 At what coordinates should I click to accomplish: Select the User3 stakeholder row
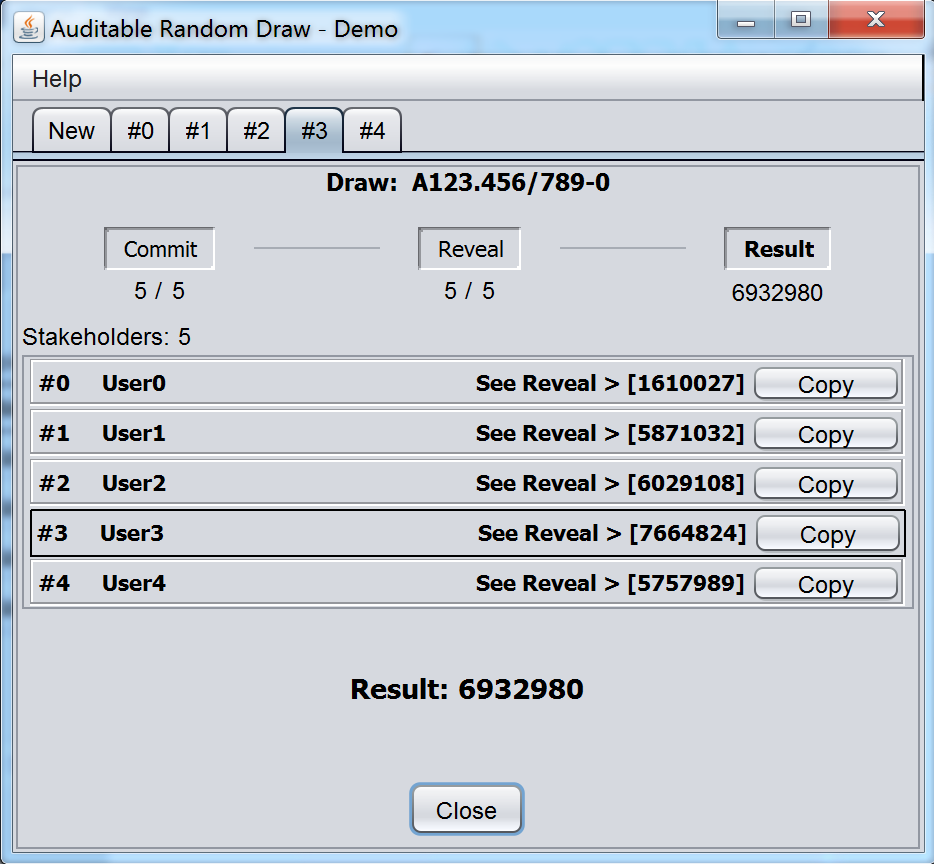(468, 533)
